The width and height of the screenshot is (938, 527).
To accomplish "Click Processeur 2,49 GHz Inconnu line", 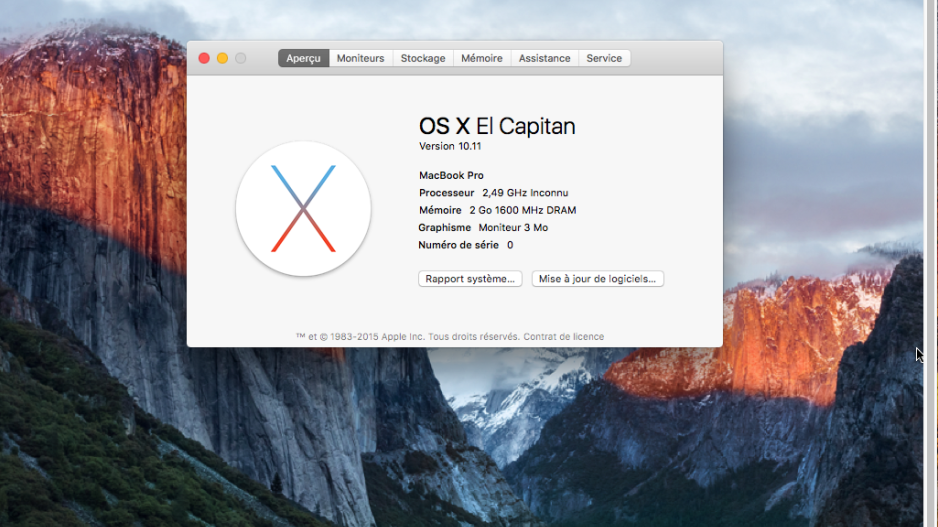I will [x=494, y=193].
